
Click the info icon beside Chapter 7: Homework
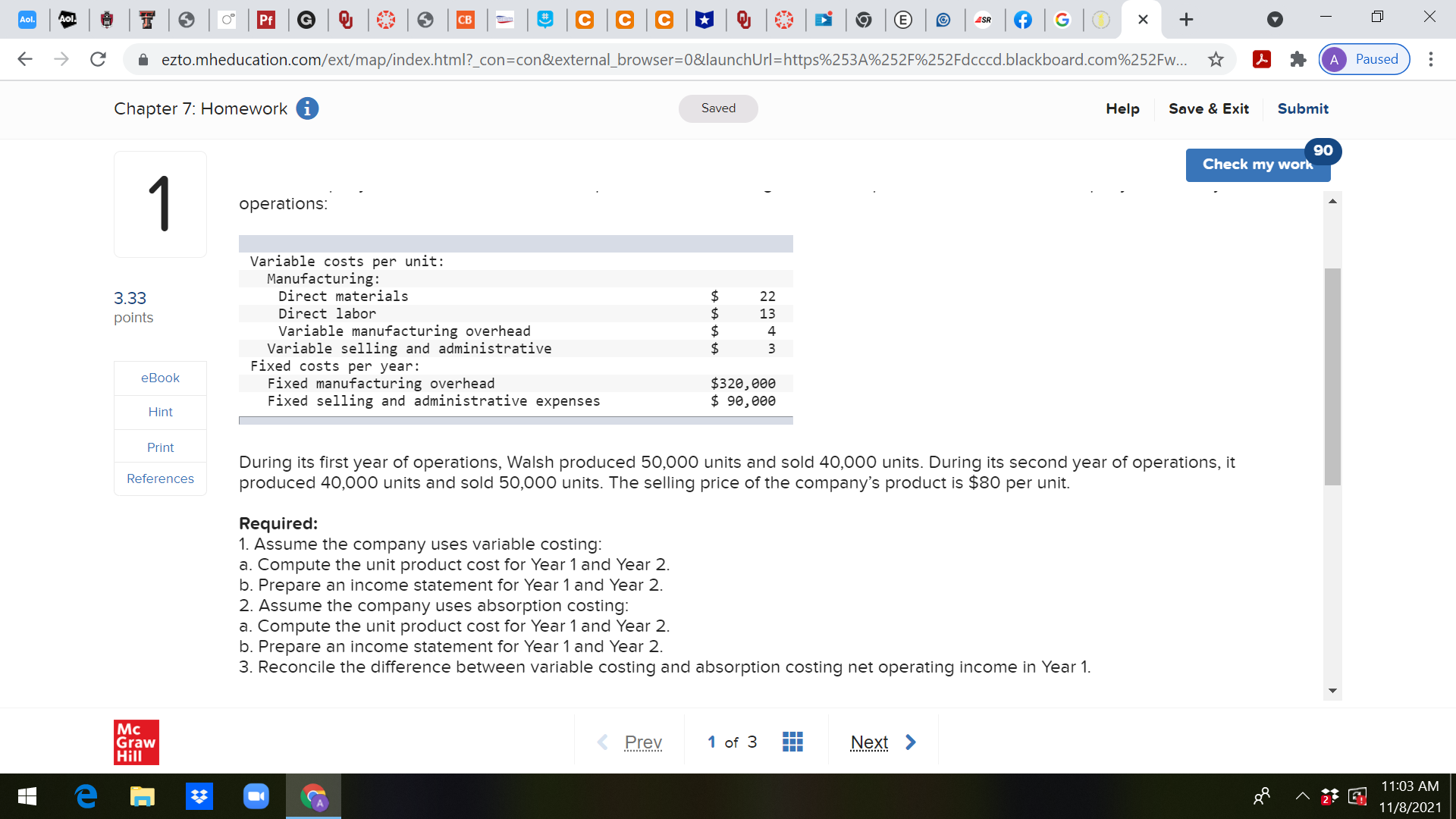(x=306, y=108)
